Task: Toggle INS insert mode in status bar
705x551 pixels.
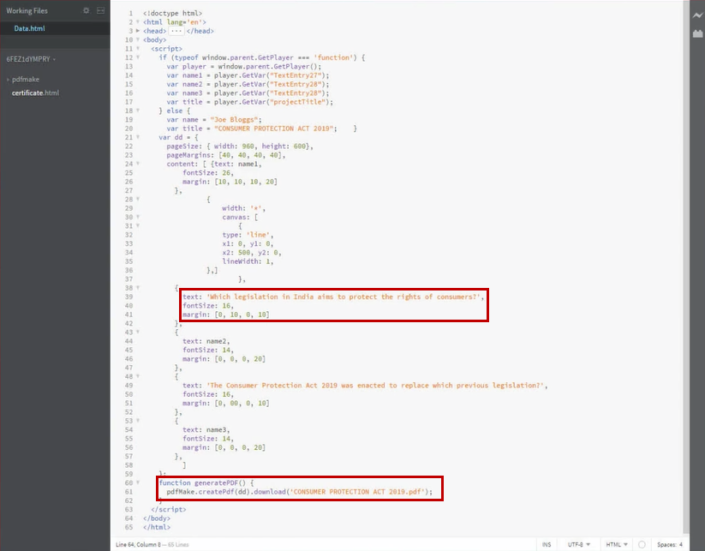Action: pos(547,544)
